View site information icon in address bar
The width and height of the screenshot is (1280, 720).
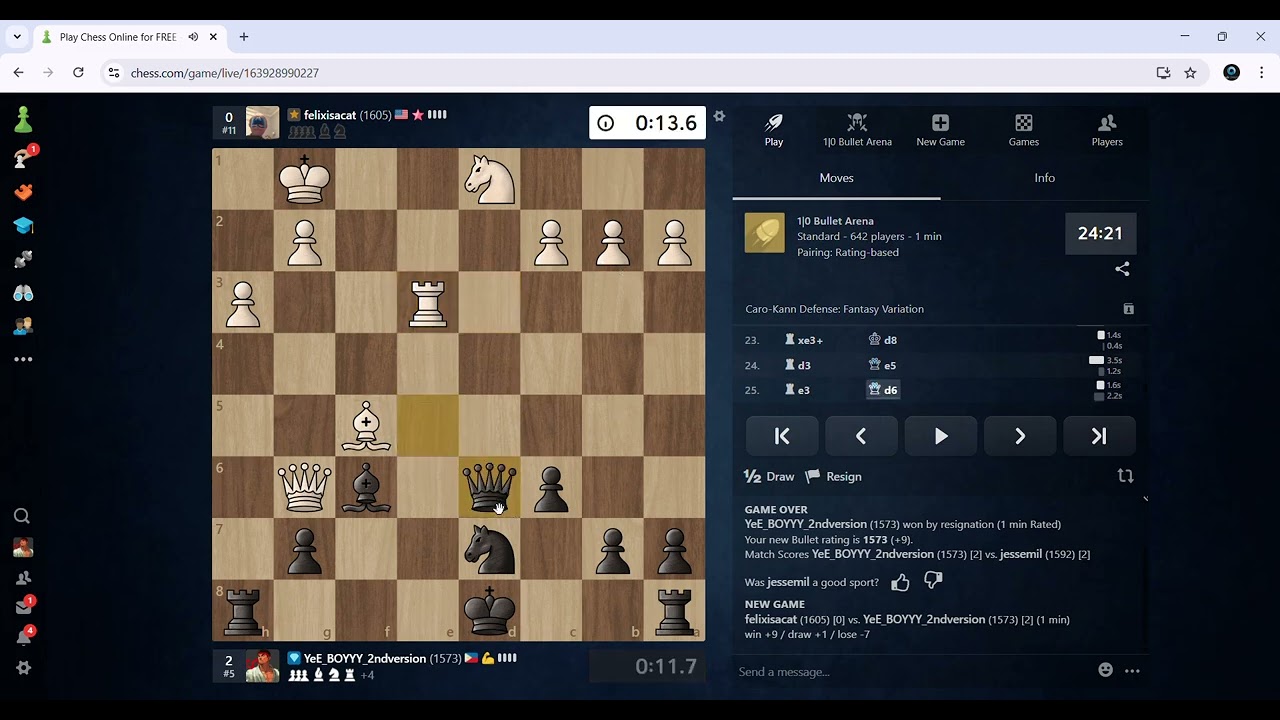point(114,73)
